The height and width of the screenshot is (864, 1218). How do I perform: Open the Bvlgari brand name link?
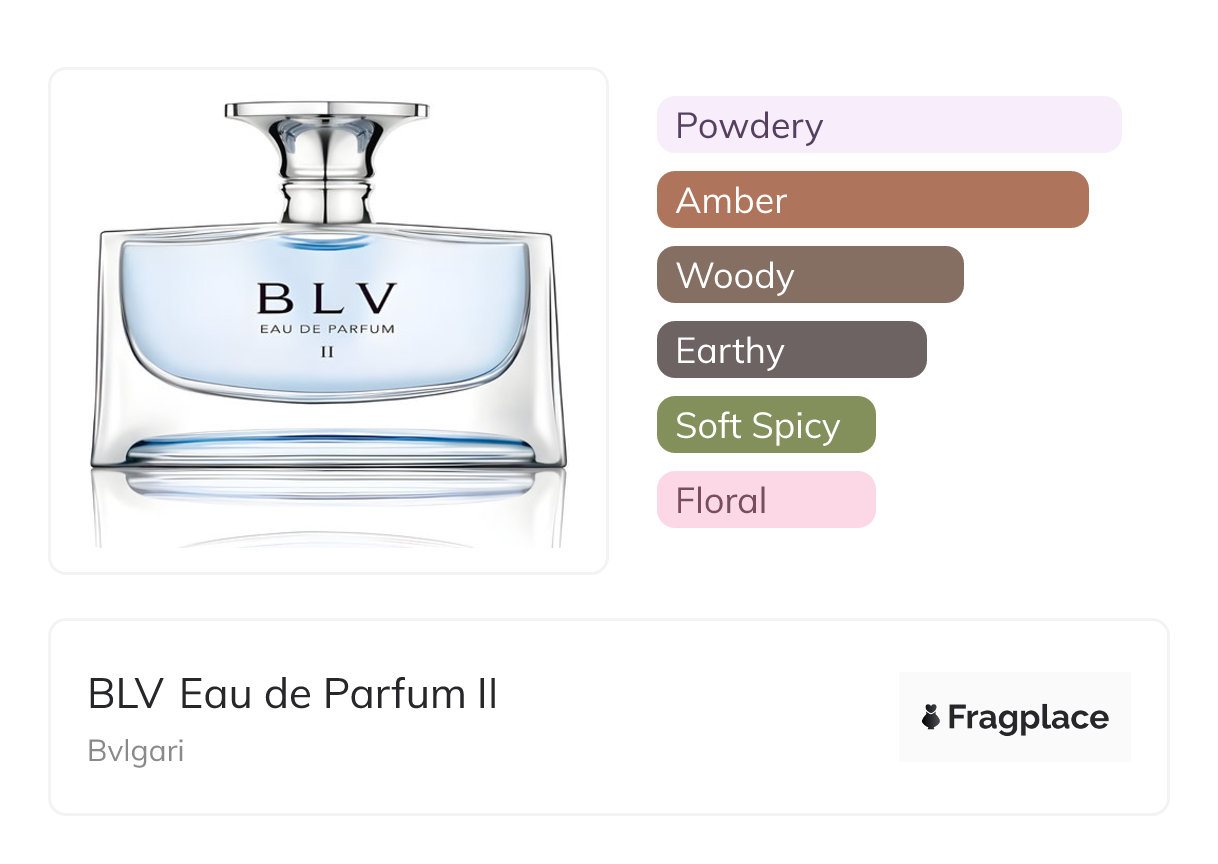point(136,751)
